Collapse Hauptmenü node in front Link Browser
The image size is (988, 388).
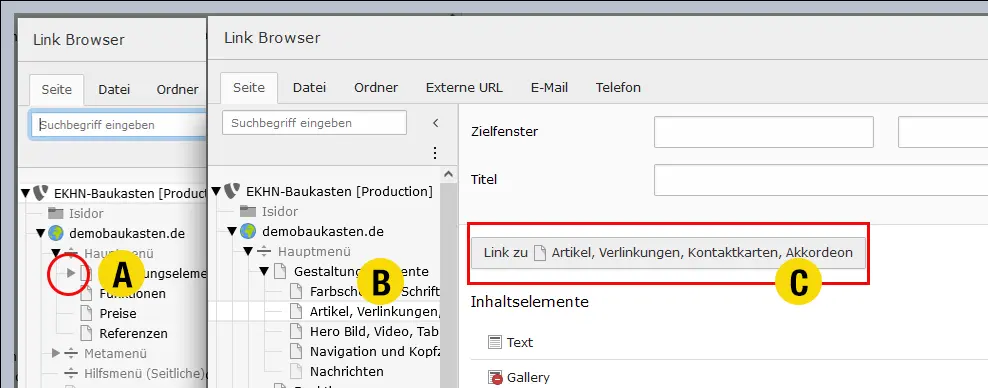click(248, 252)
